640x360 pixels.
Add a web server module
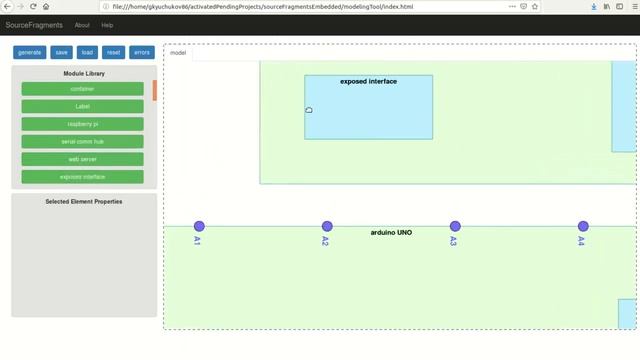point(82,159)
